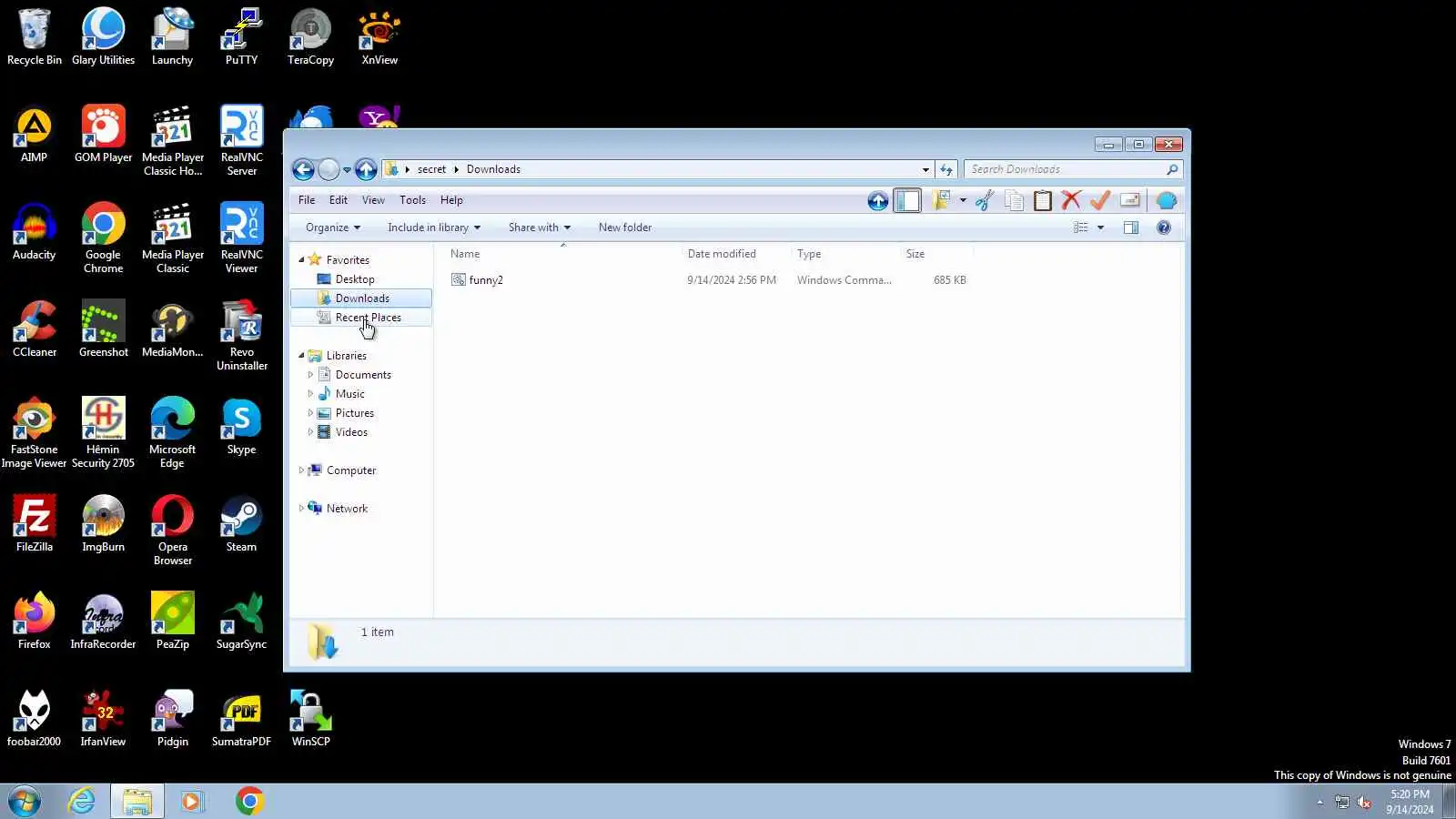Collapse the Libraries tree group
This screenshot has height=819, width=1456.
301,356
